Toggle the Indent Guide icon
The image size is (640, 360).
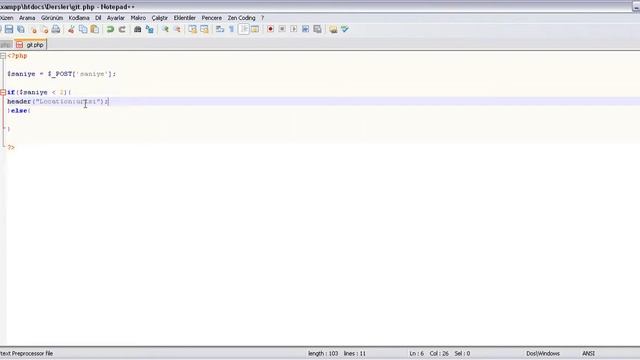244,29
